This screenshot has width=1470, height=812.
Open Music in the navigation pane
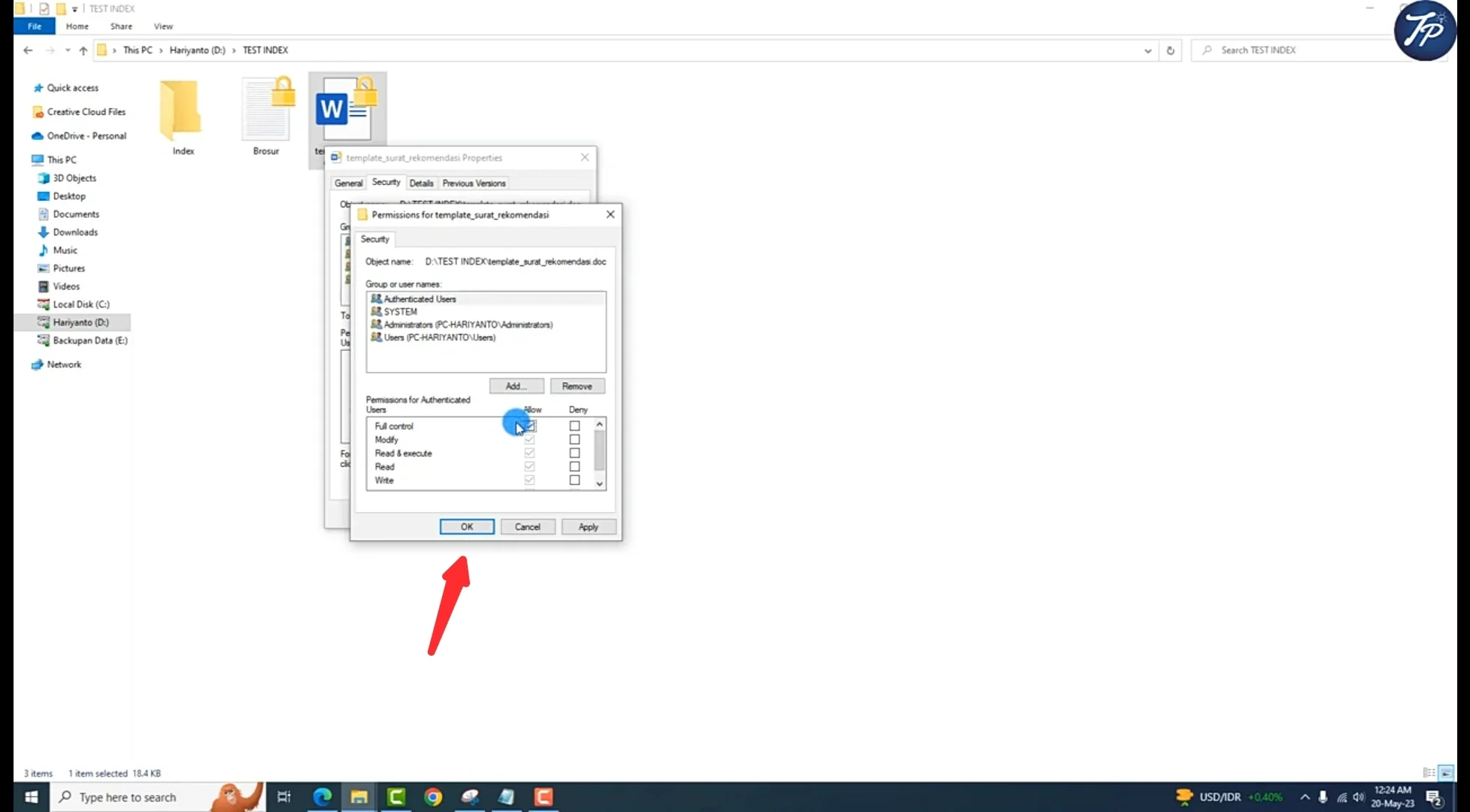click(65, 250)
